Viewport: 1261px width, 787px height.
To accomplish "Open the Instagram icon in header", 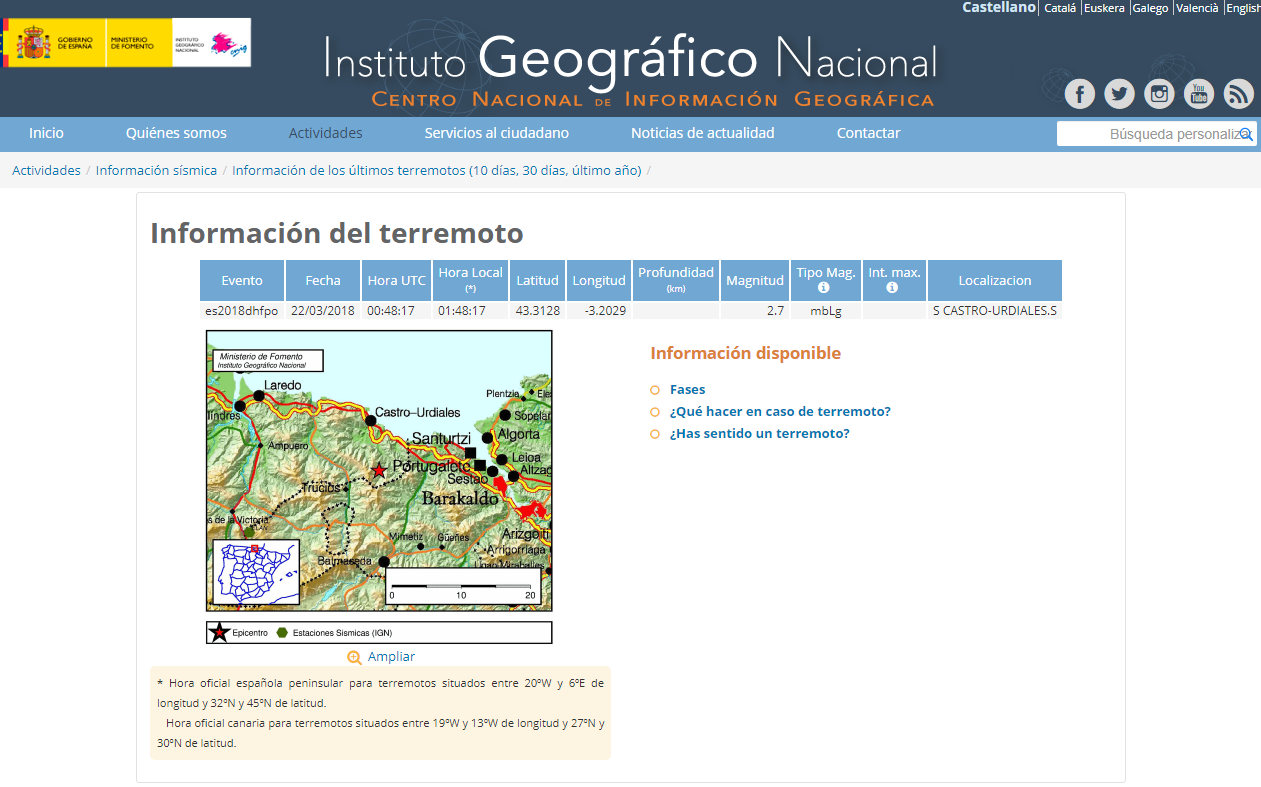I will coord(1159,94).
